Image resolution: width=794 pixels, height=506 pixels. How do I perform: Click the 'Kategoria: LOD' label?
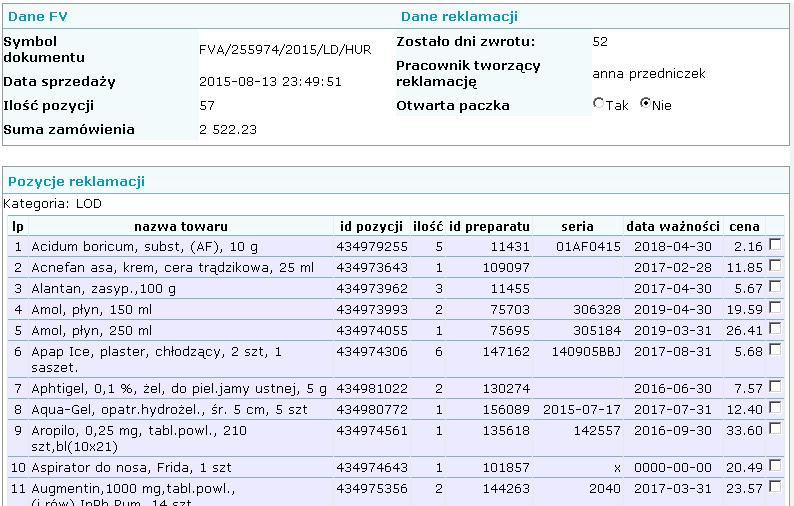52,204
